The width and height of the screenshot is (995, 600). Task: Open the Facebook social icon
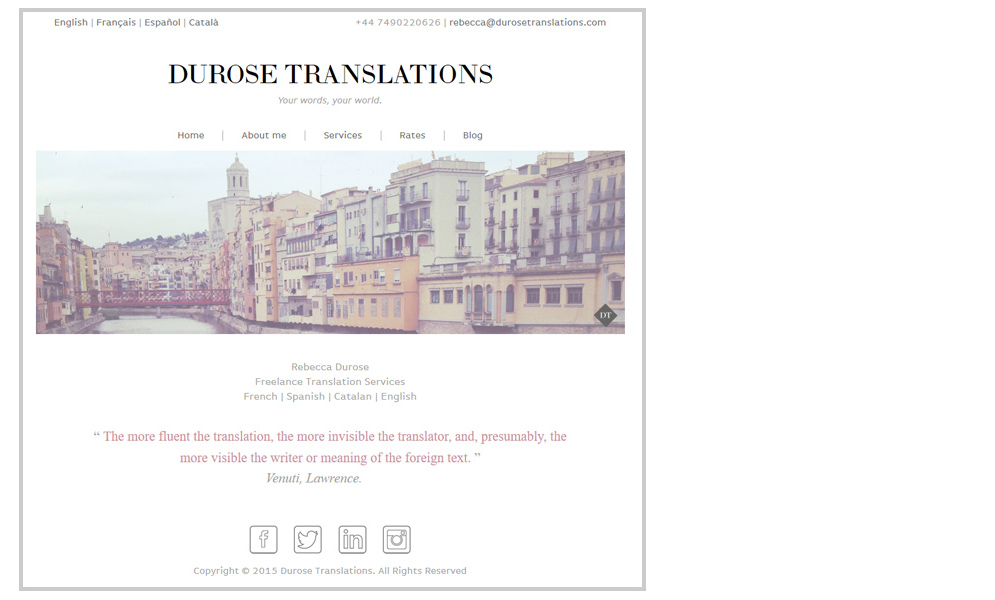click(x=263, y=540)
